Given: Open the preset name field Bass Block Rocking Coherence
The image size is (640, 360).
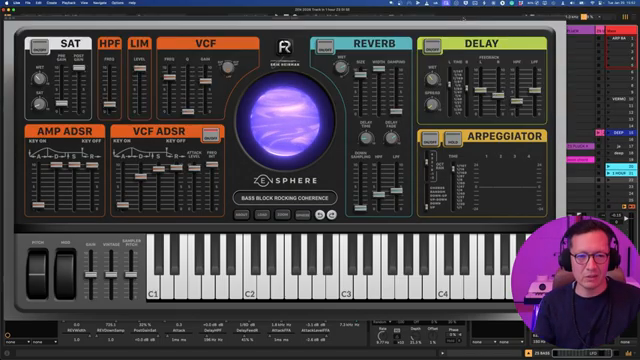Looking at the screenshot, I should (x=285, y=198).
